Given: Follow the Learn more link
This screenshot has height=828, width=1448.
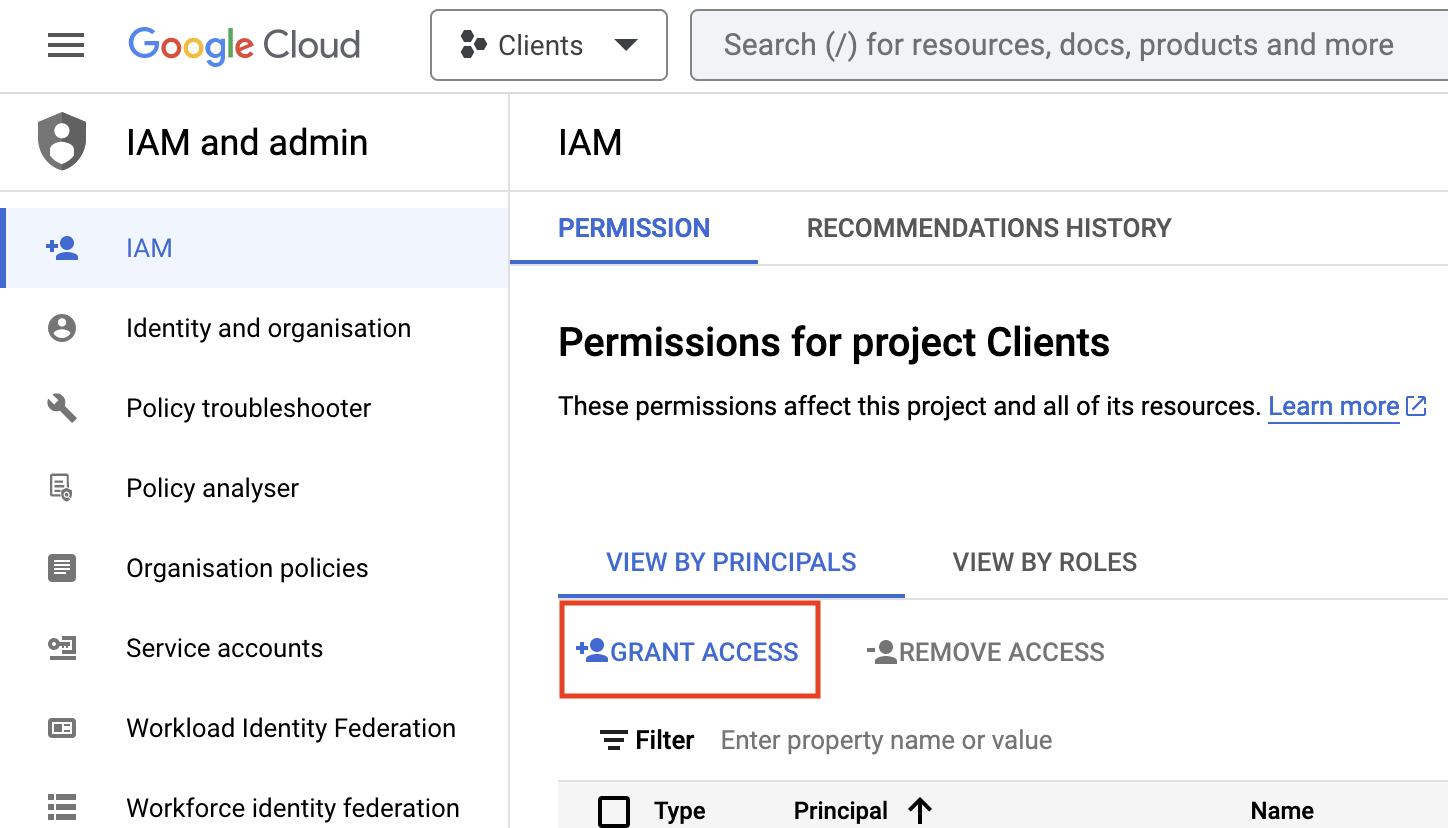Looking at the screenshot, I should pyautogui.click(x=1333, y=406).
